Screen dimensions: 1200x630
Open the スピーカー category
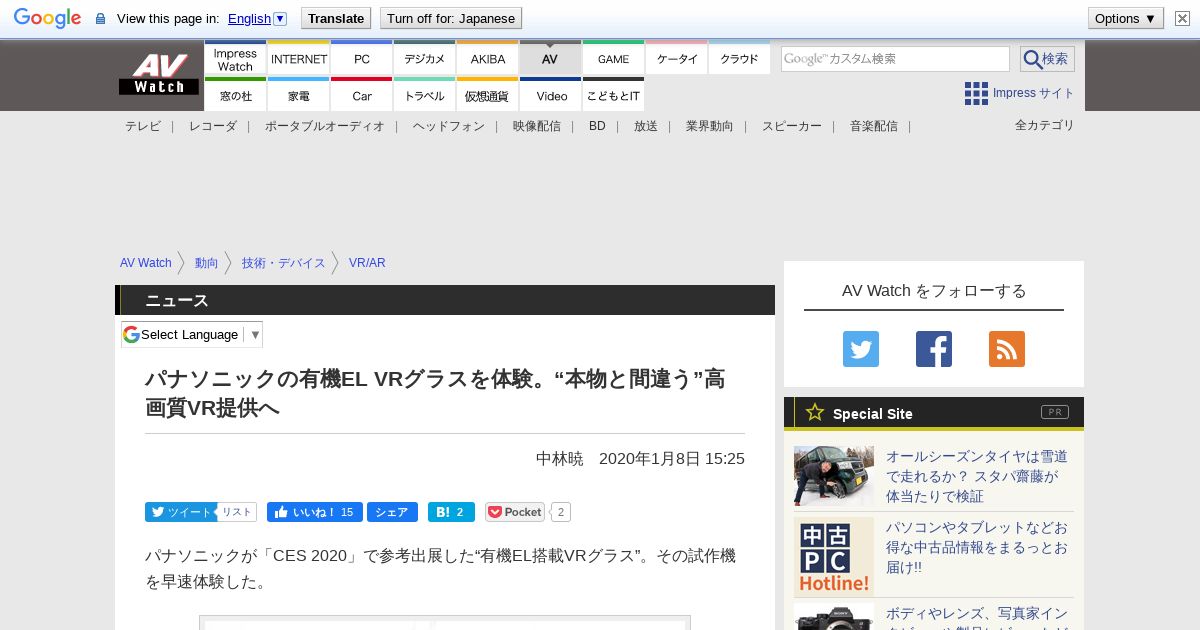pos(792,126)
